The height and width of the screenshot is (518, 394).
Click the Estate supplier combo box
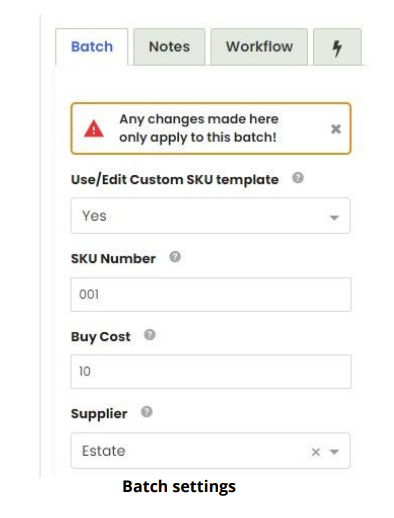tap(210, 451)
